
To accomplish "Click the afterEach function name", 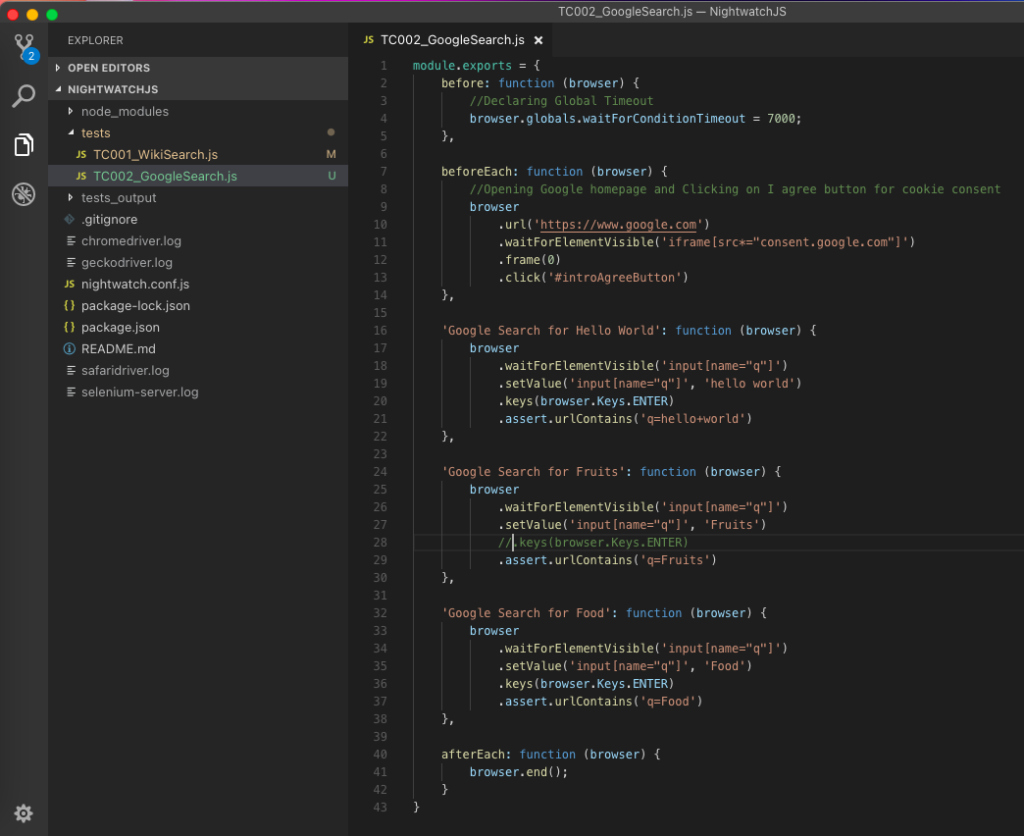I will point(473,754).
